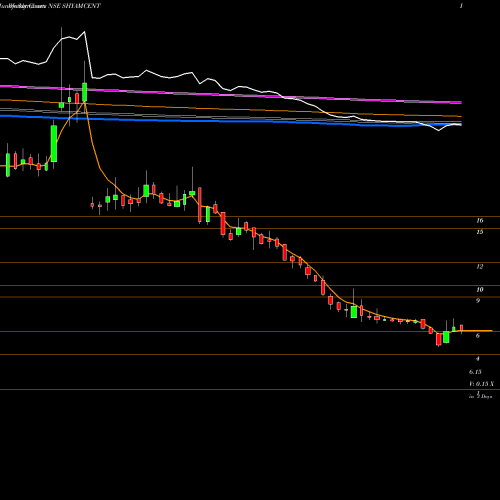Click the NSE SHYAMCENT chart title
The image size is (500, 500).
74,6
